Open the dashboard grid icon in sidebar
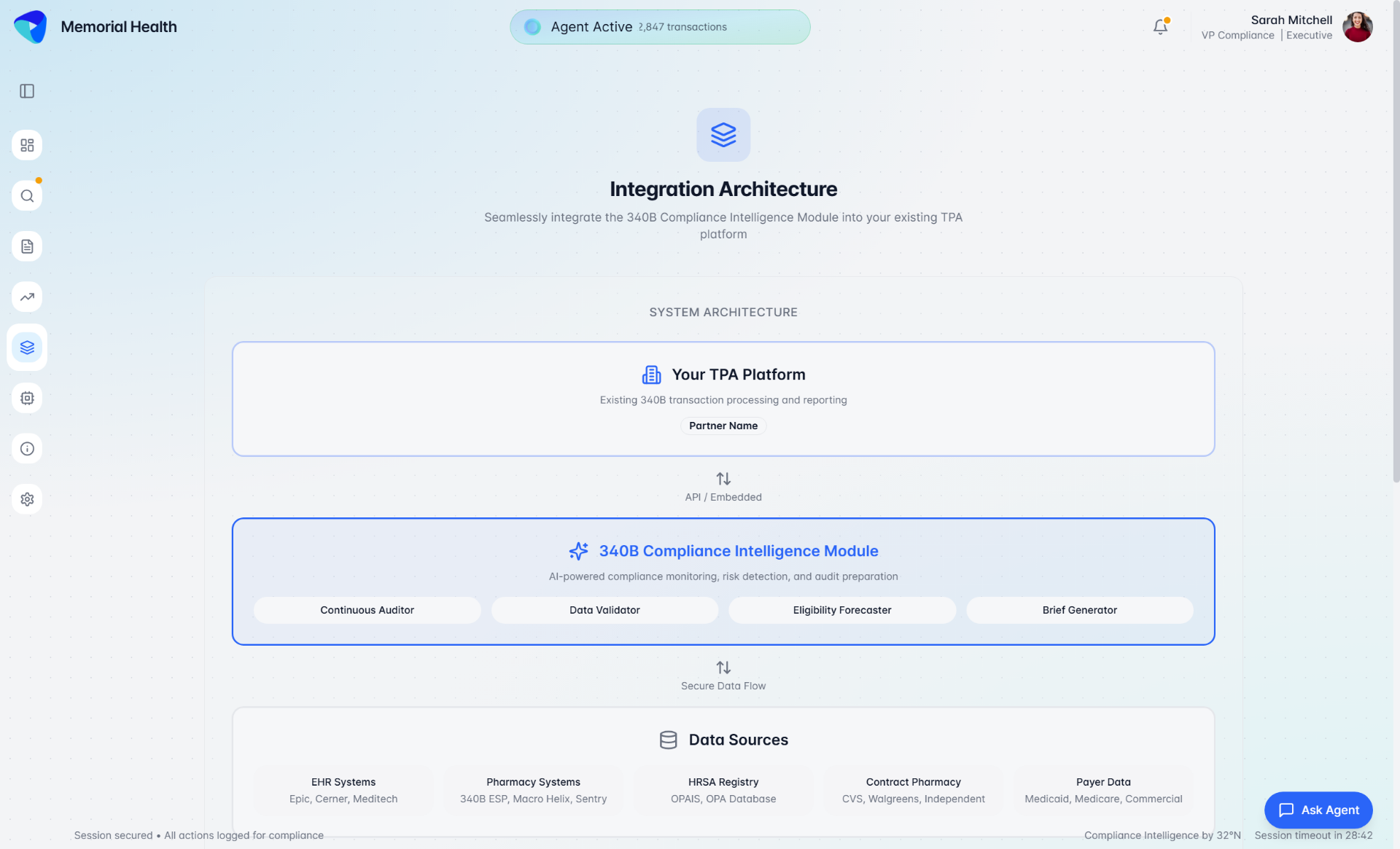The image size is (1400, 849). [27, 145]
